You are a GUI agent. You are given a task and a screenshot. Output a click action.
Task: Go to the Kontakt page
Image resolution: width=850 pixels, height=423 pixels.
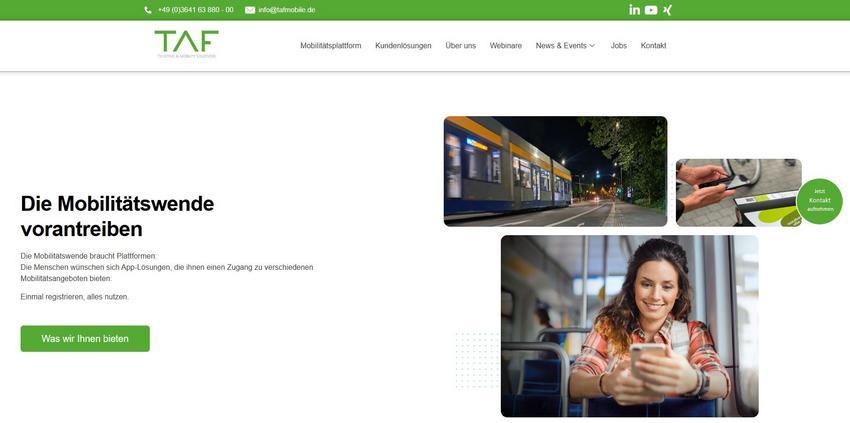click(653, 46)
